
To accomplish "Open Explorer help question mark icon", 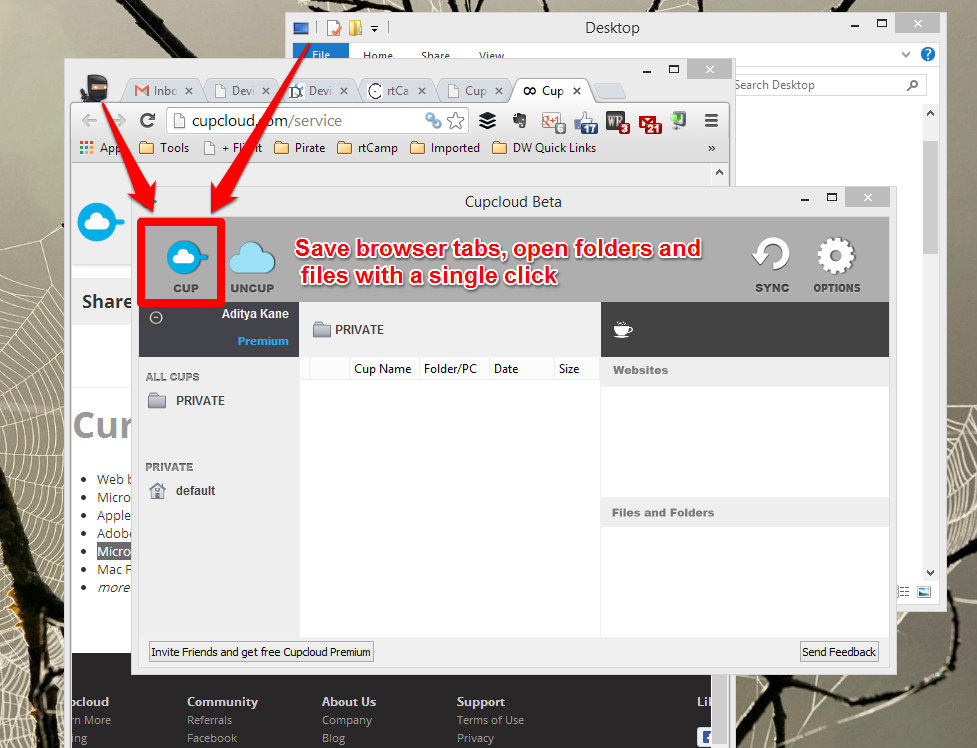I will pos(928,54).
